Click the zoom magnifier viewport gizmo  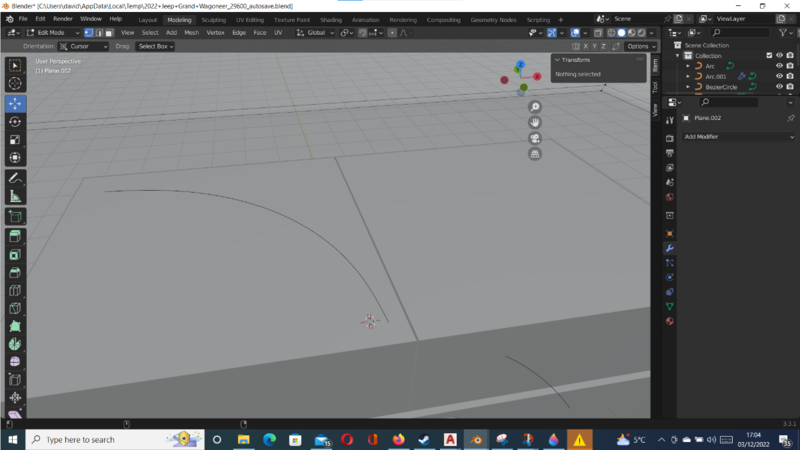point(535,107)
